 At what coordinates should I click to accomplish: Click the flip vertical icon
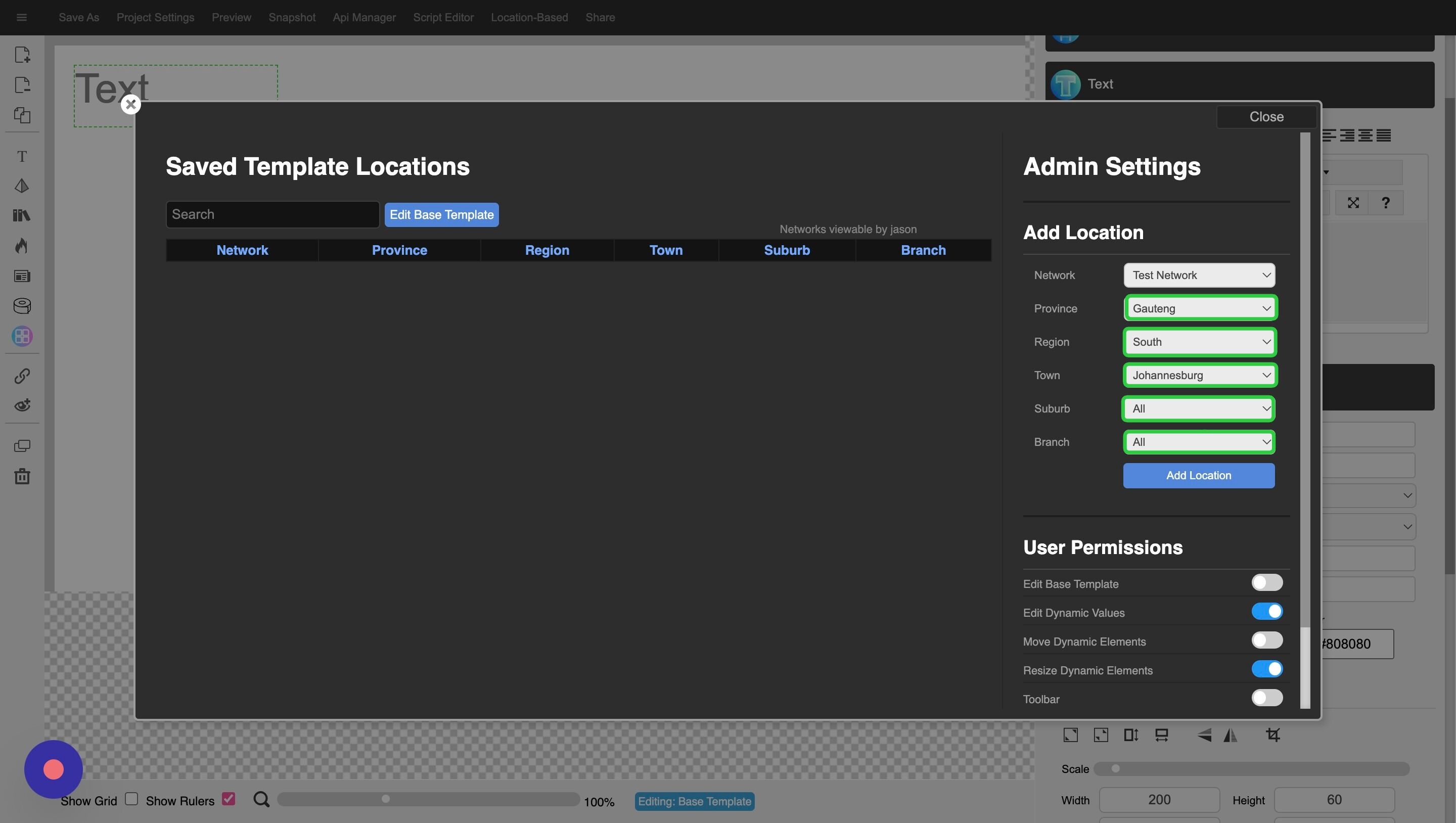point(1204,735)
